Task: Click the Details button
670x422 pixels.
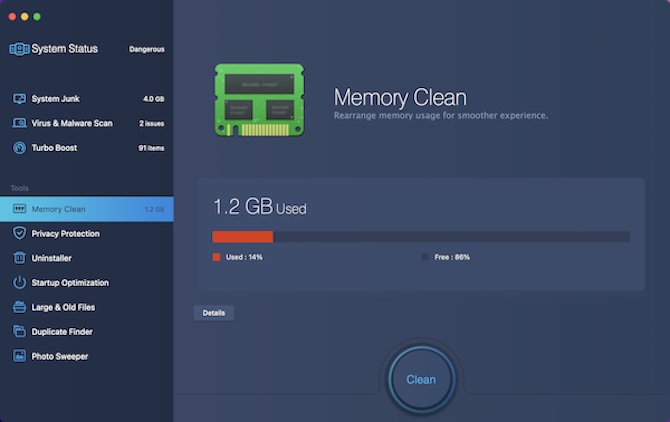Action: point(214,313)
